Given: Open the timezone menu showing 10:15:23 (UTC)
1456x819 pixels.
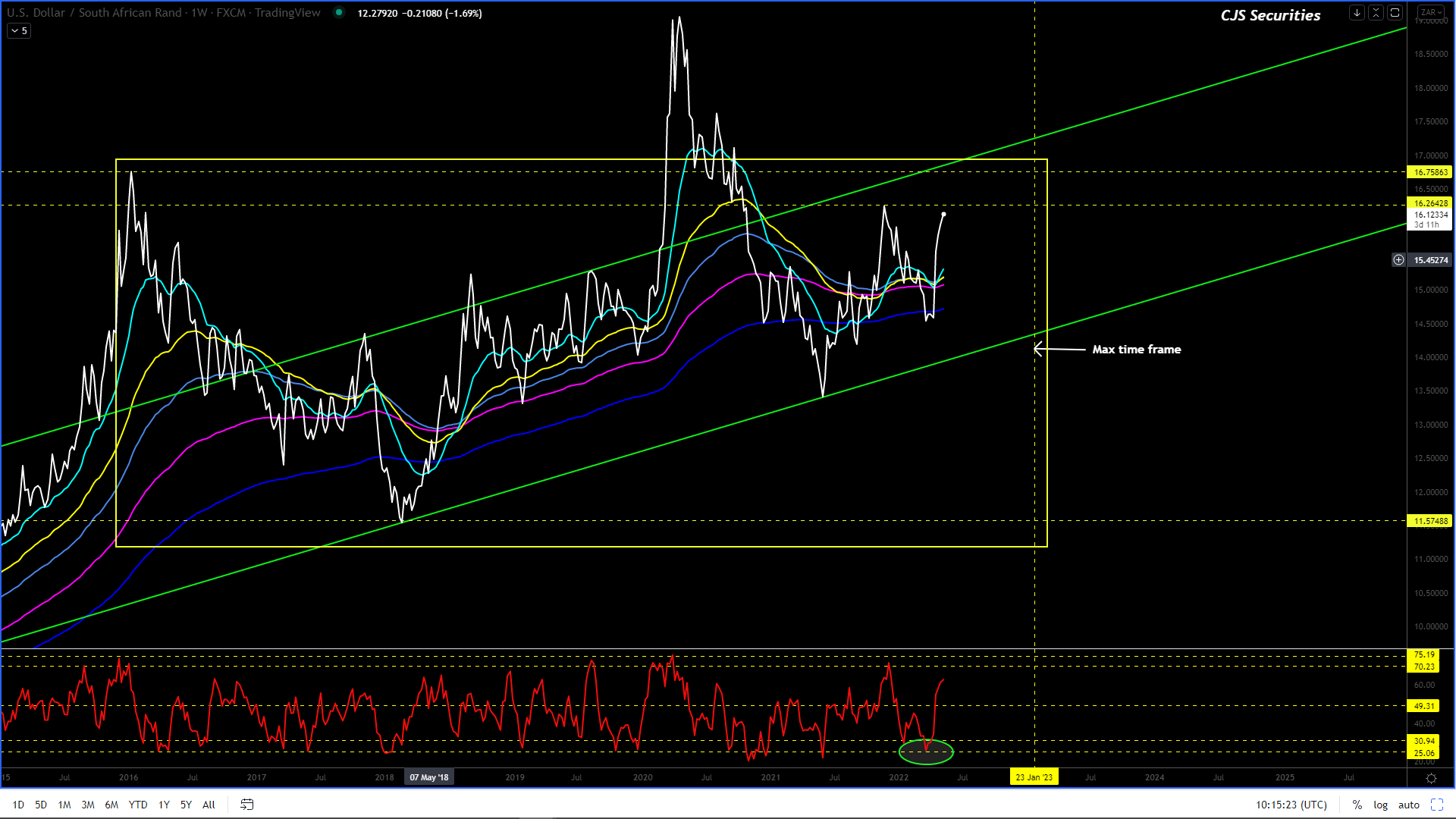Looking at the screenshot, I should (1291, 805).
